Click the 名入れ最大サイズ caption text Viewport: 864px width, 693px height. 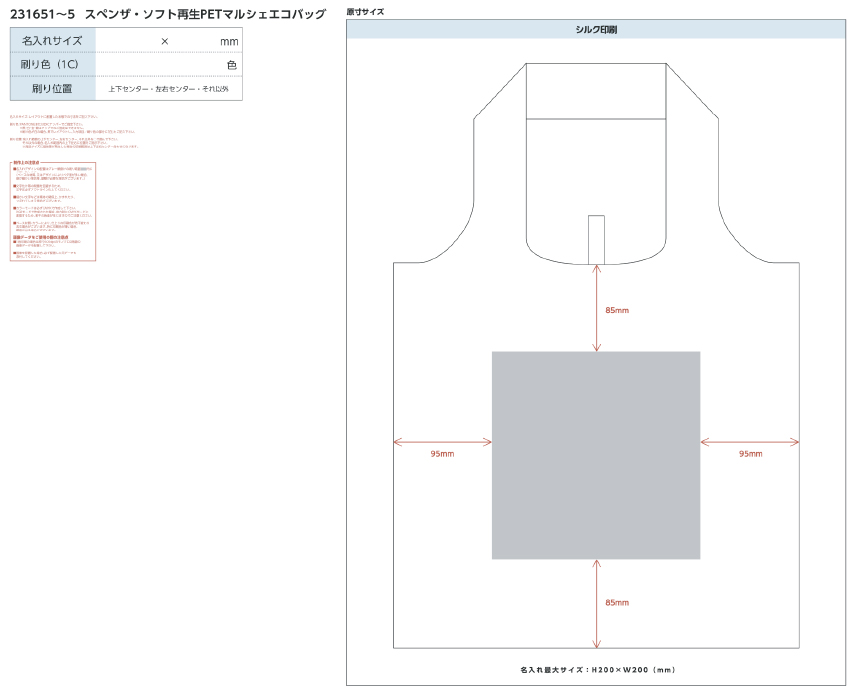coord(598,668)
